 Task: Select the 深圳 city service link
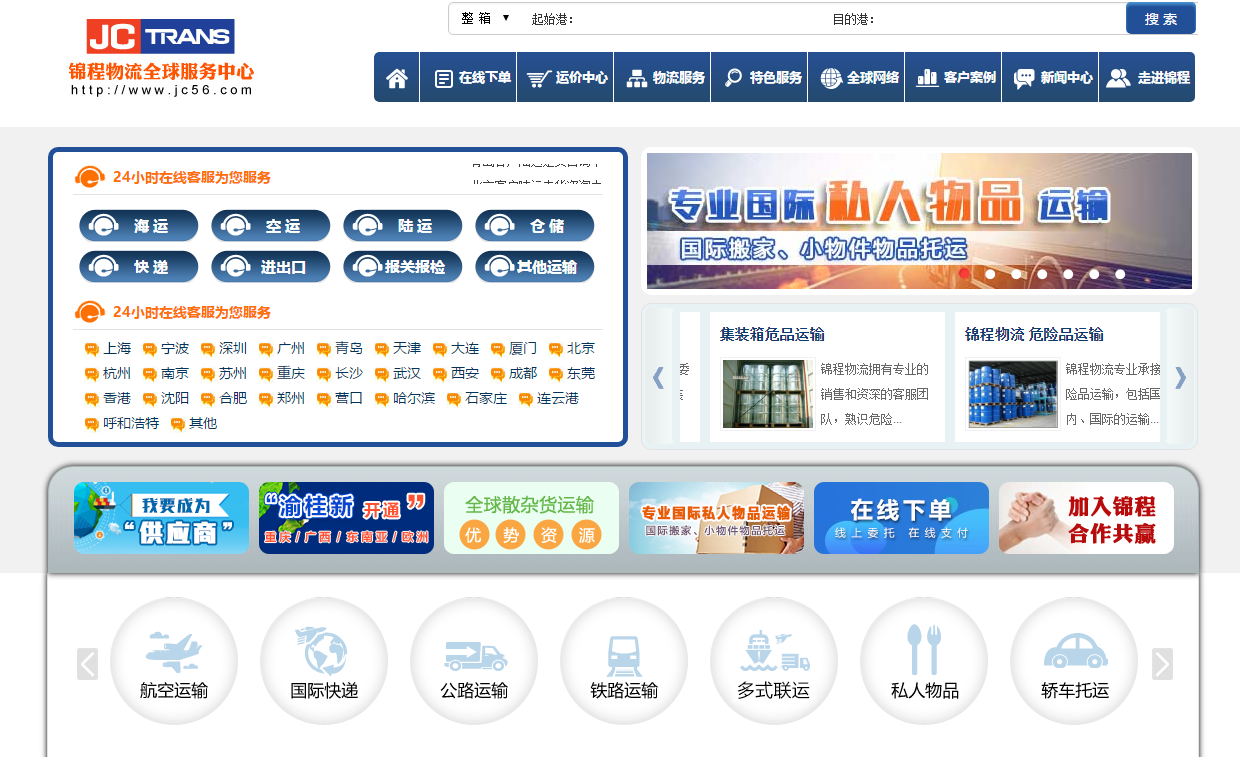tap(225, 349)
